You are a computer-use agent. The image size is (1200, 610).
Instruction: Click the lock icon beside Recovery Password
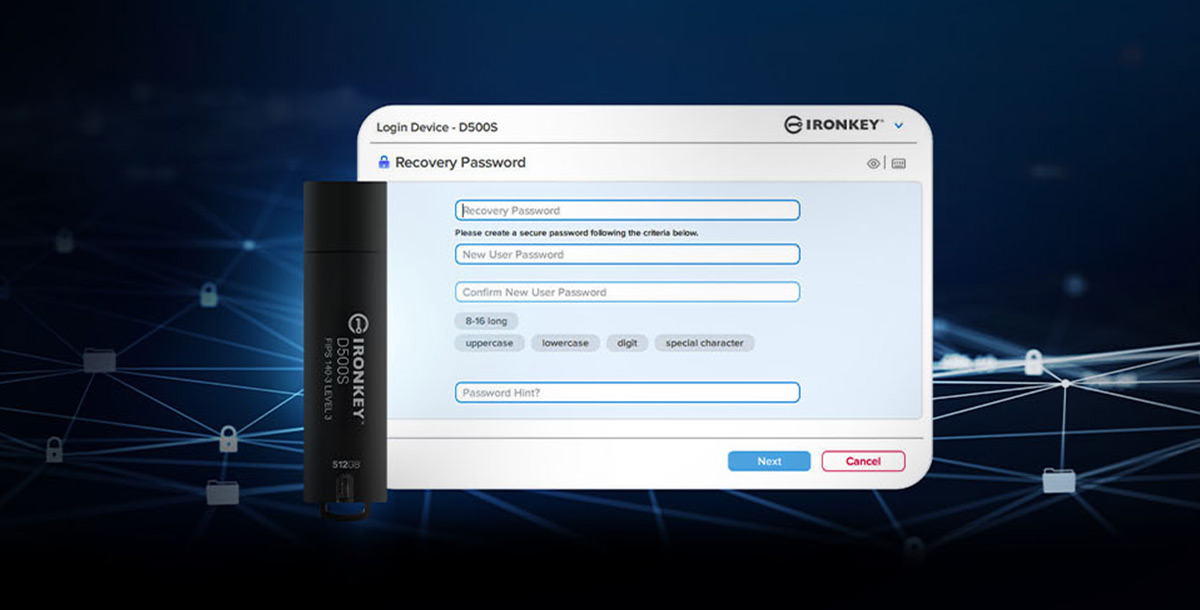[x=383, y=162]
